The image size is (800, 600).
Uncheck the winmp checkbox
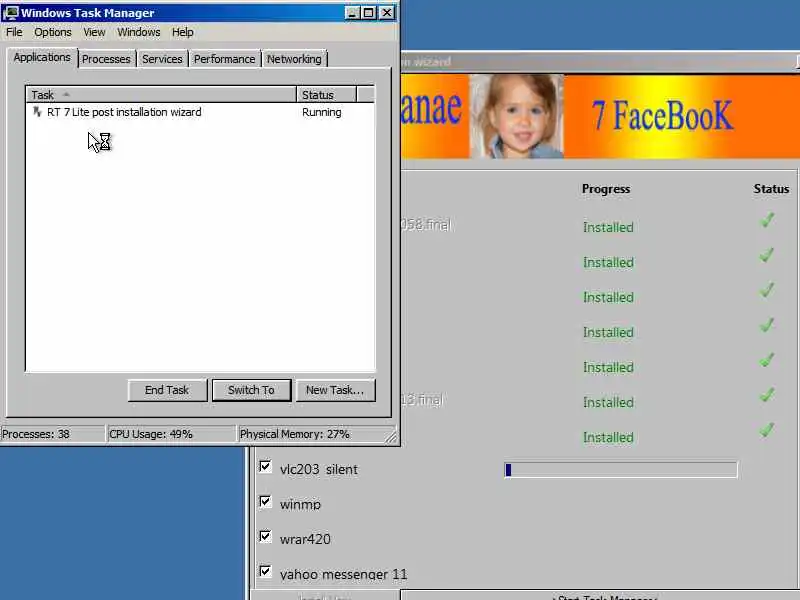pos(265,502)
